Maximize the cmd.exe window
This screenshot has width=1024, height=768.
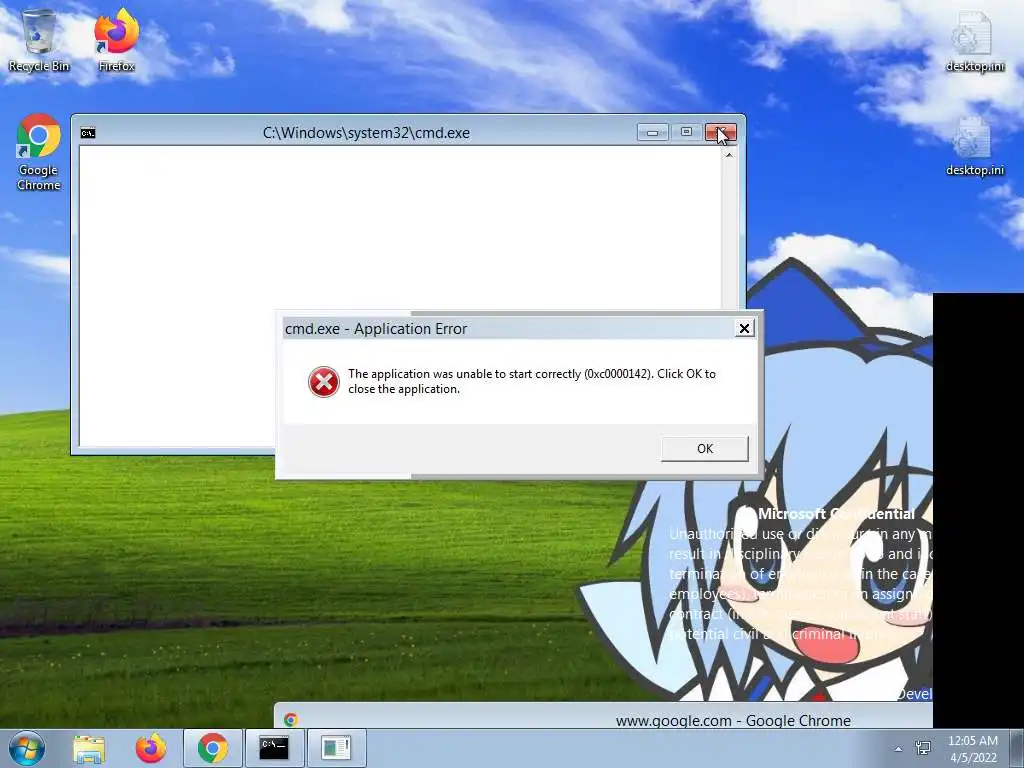[x=686, y=133]
